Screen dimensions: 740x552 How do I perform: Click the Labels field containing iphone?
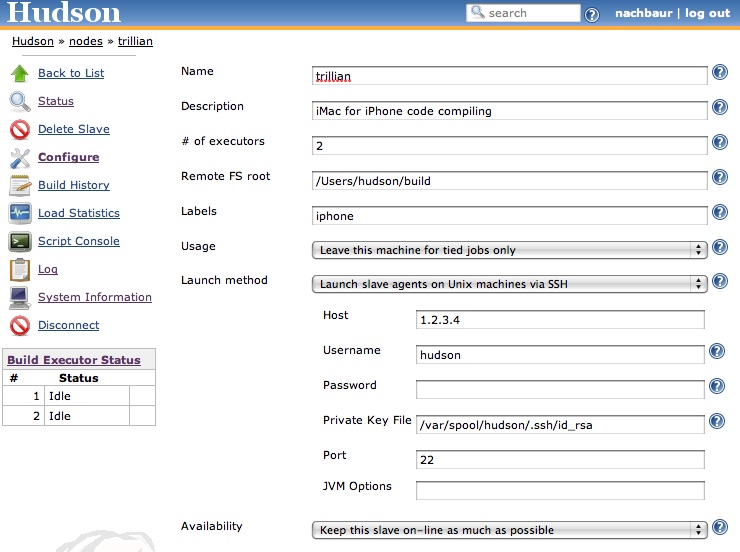510,216
